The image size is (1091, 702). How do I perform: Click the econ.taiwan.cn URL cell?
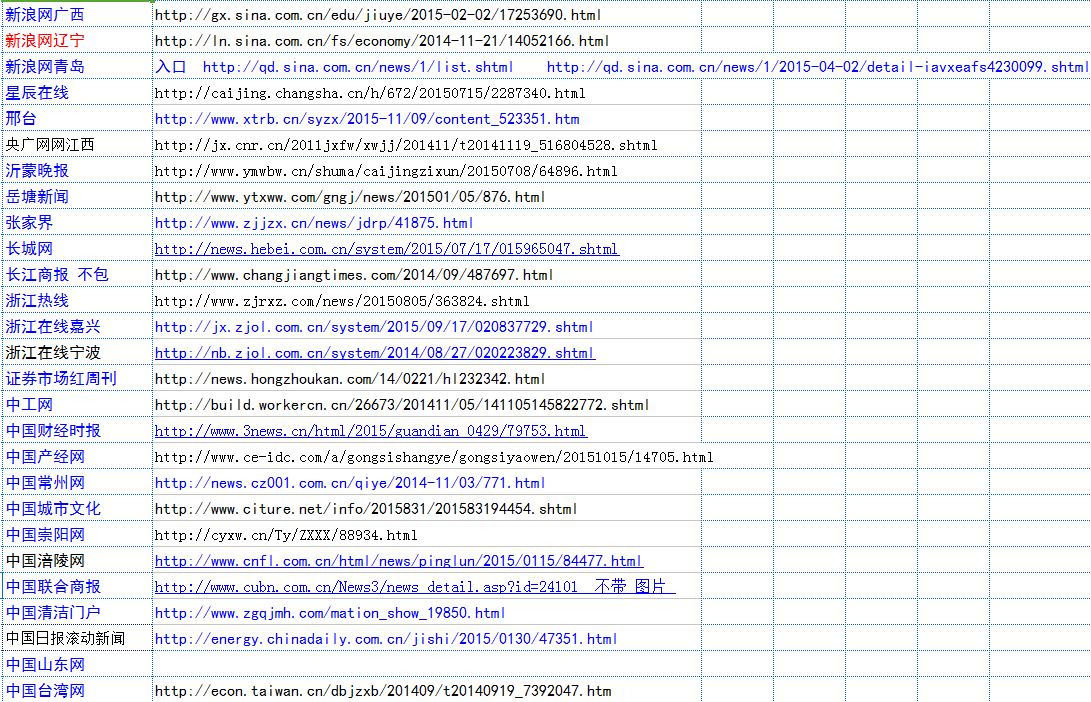pyautogui.click(x=427, y=690)
